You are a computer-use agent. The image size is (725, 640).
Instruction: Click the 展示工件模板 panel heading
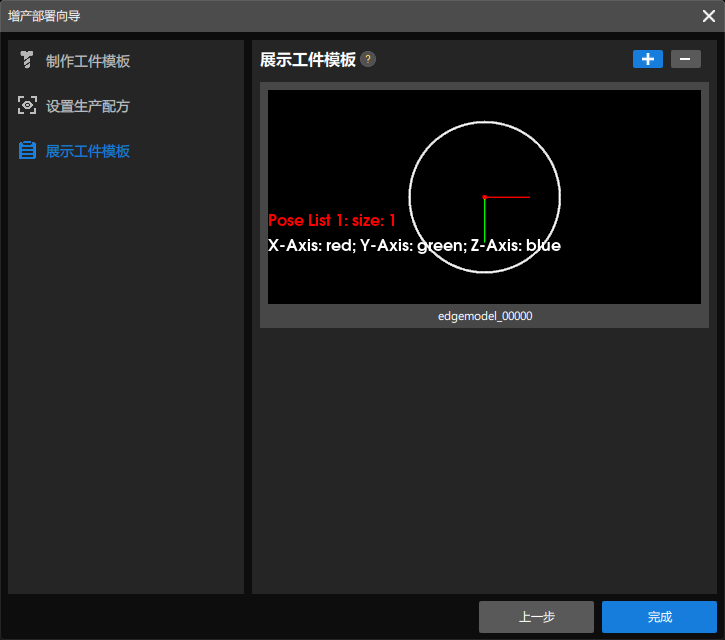308,60
